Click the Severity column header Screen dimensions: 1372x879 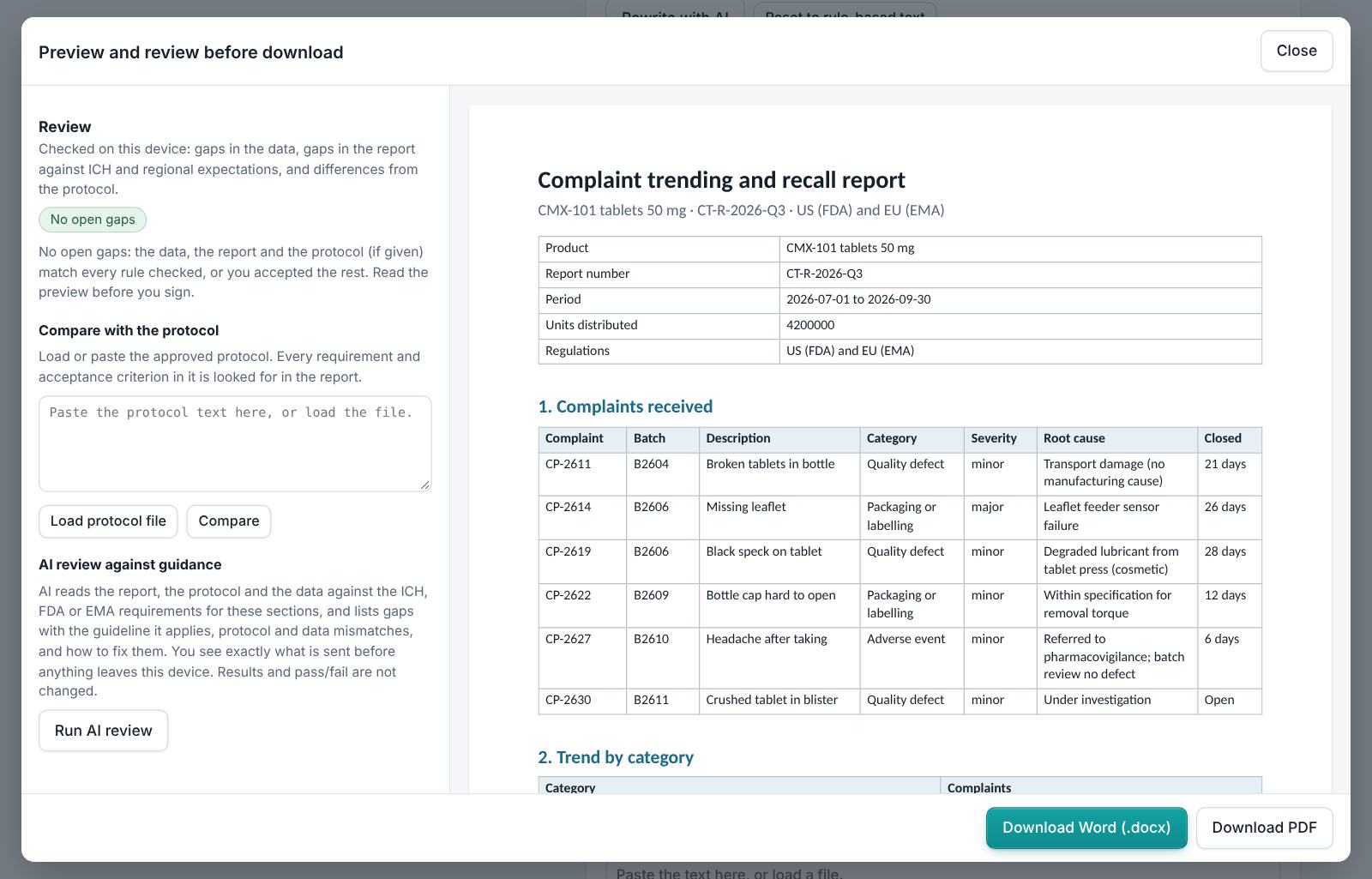click(1000, 439)
